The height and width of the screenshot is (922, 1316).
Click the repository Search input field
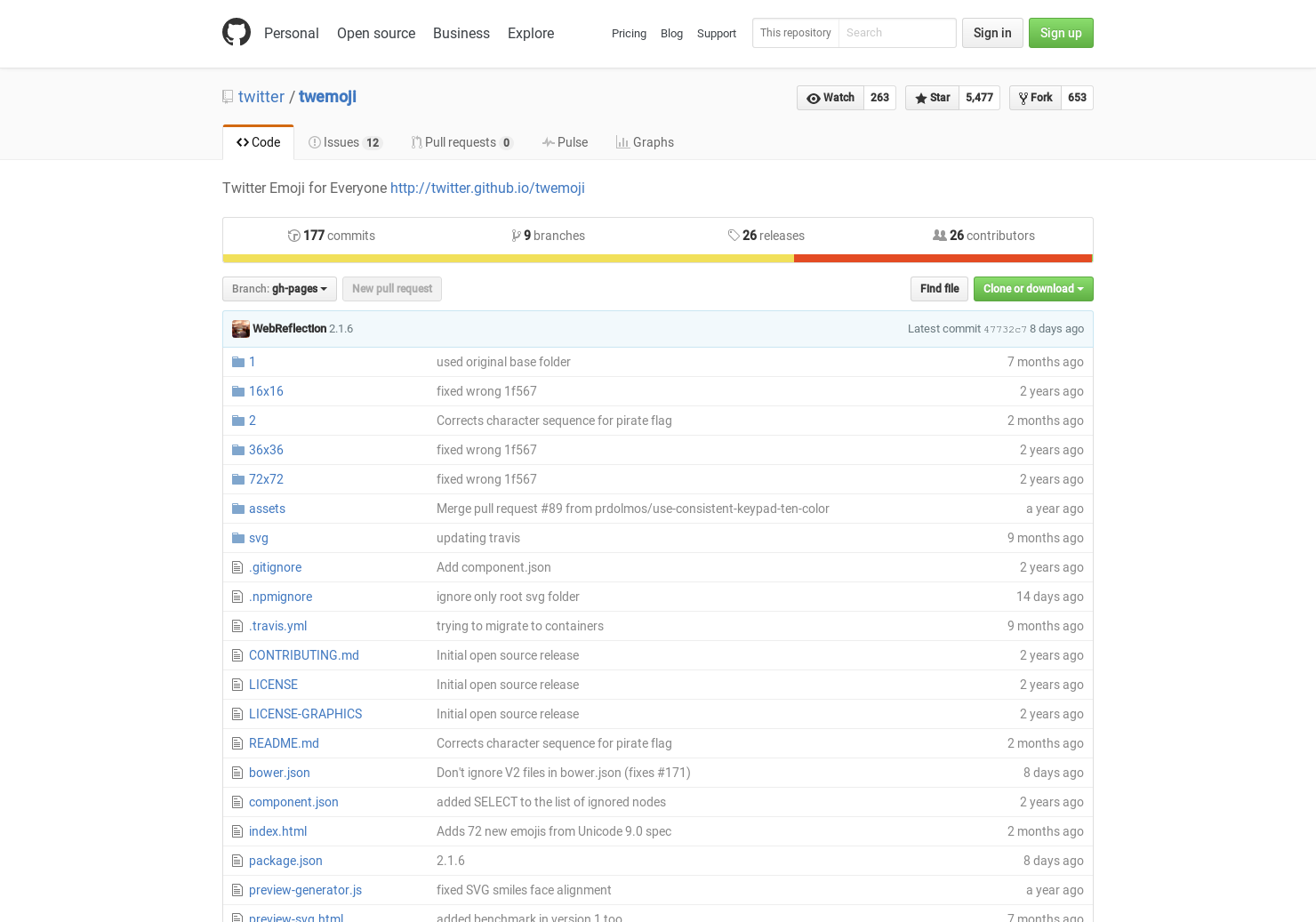coord(897,33)
